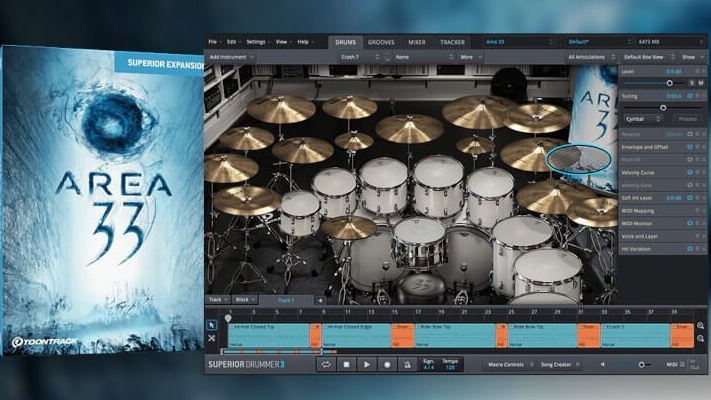Image resolution: width=711 pixels, height=400 pixels.
Task: Select the Crash 5 verse block
Action: pos(635,336)
